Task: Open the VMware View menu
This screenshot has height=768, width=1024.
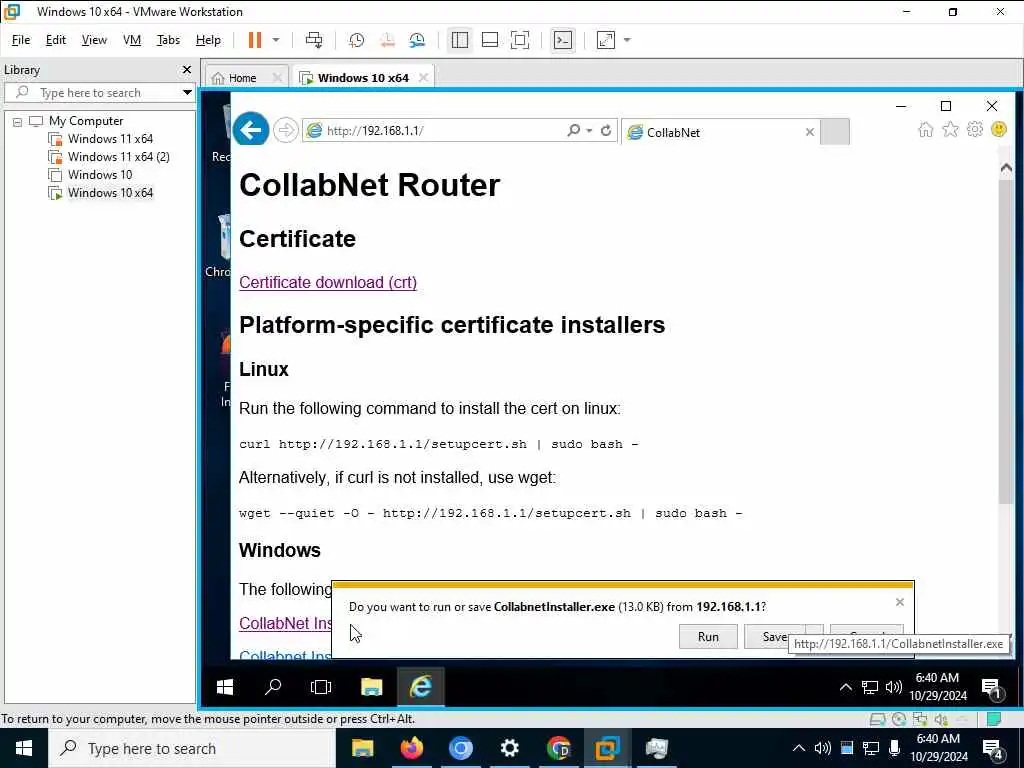Action: 94,40
